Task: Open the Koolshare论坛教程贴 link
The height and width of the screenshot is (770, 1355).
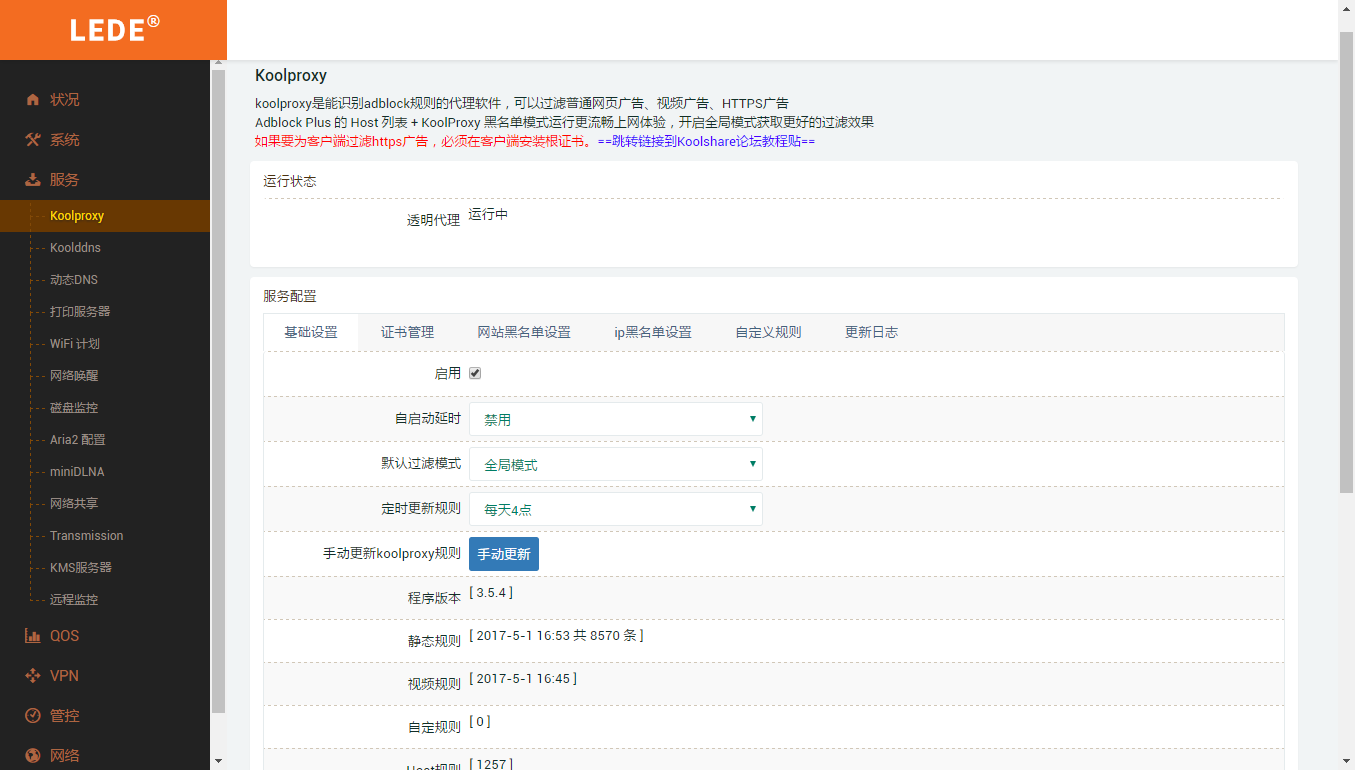Action: tap(705, 141)
